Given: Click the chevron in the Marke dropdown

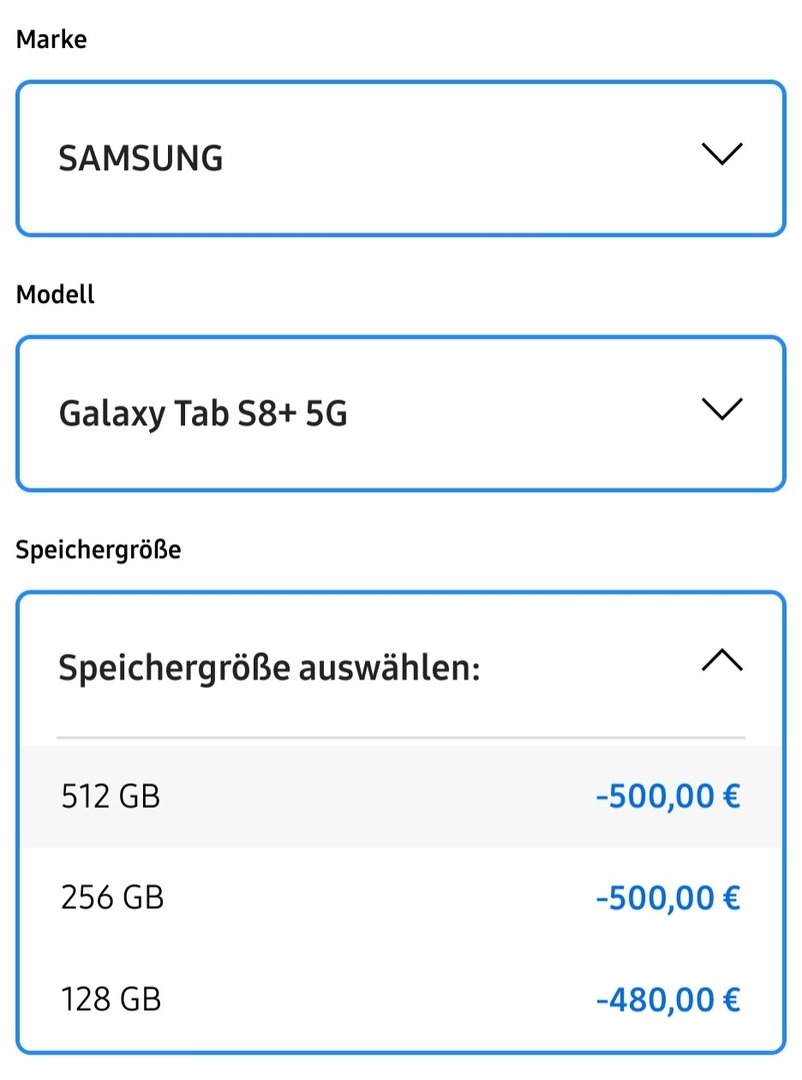Looking at the screenshot, I should tap(722, 155).
